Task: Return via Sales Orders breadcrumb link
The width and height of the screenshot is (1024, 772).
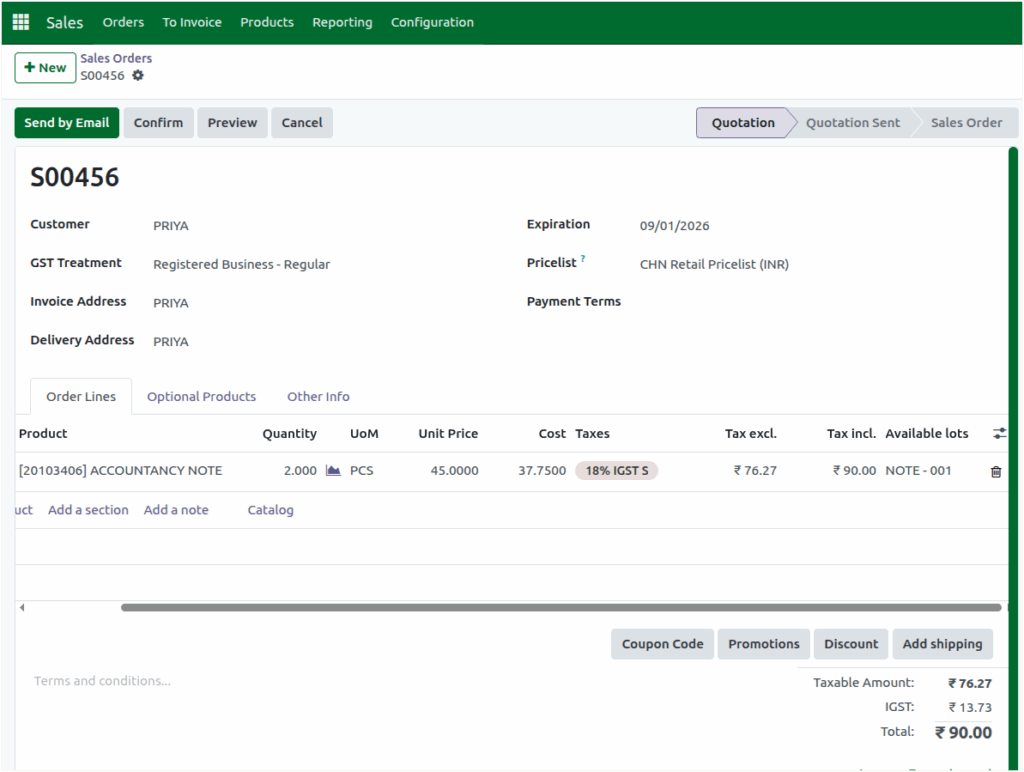Action: [116, 58]
